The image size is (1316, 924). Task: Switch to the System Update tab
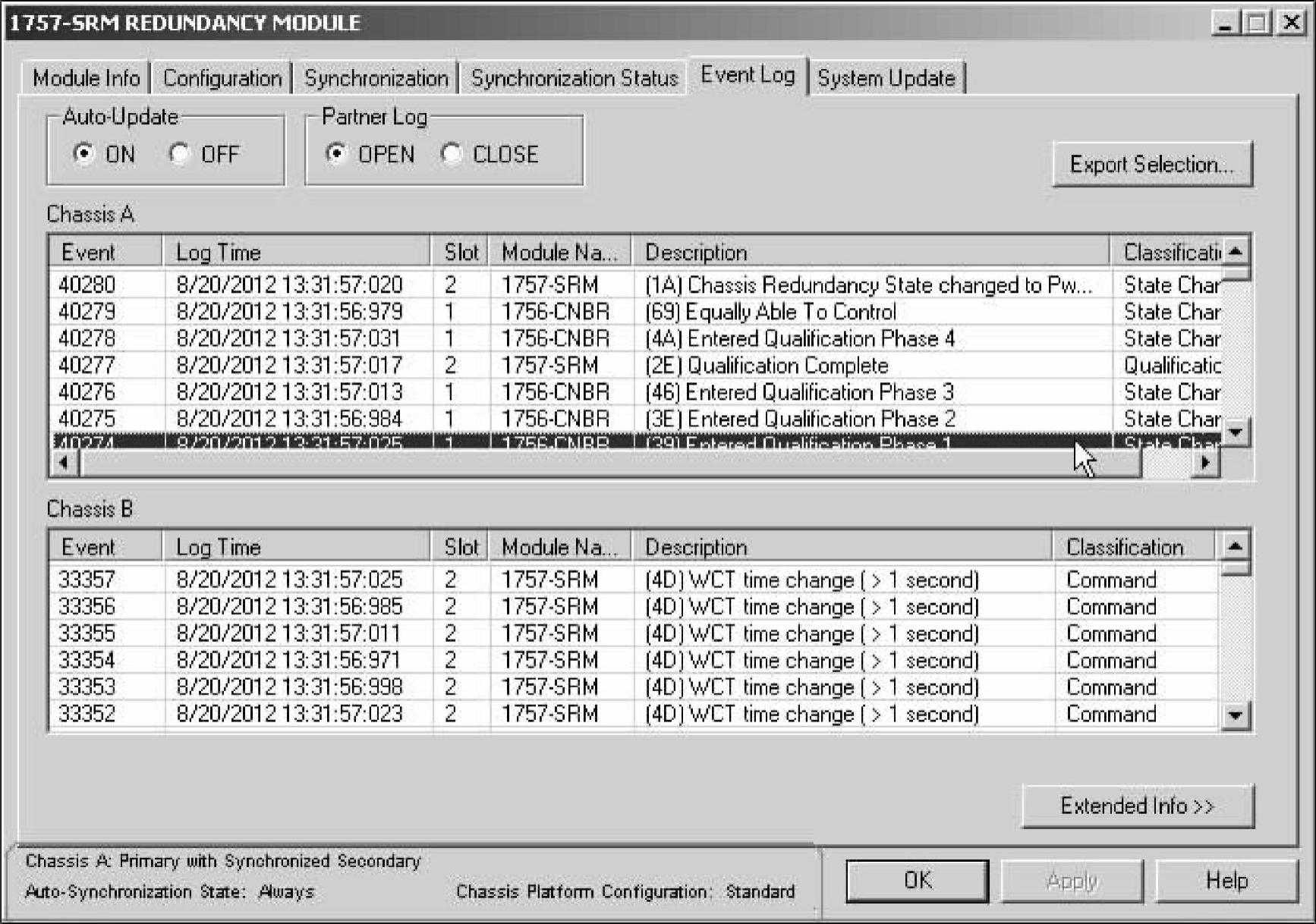click(x=886, y=78)
